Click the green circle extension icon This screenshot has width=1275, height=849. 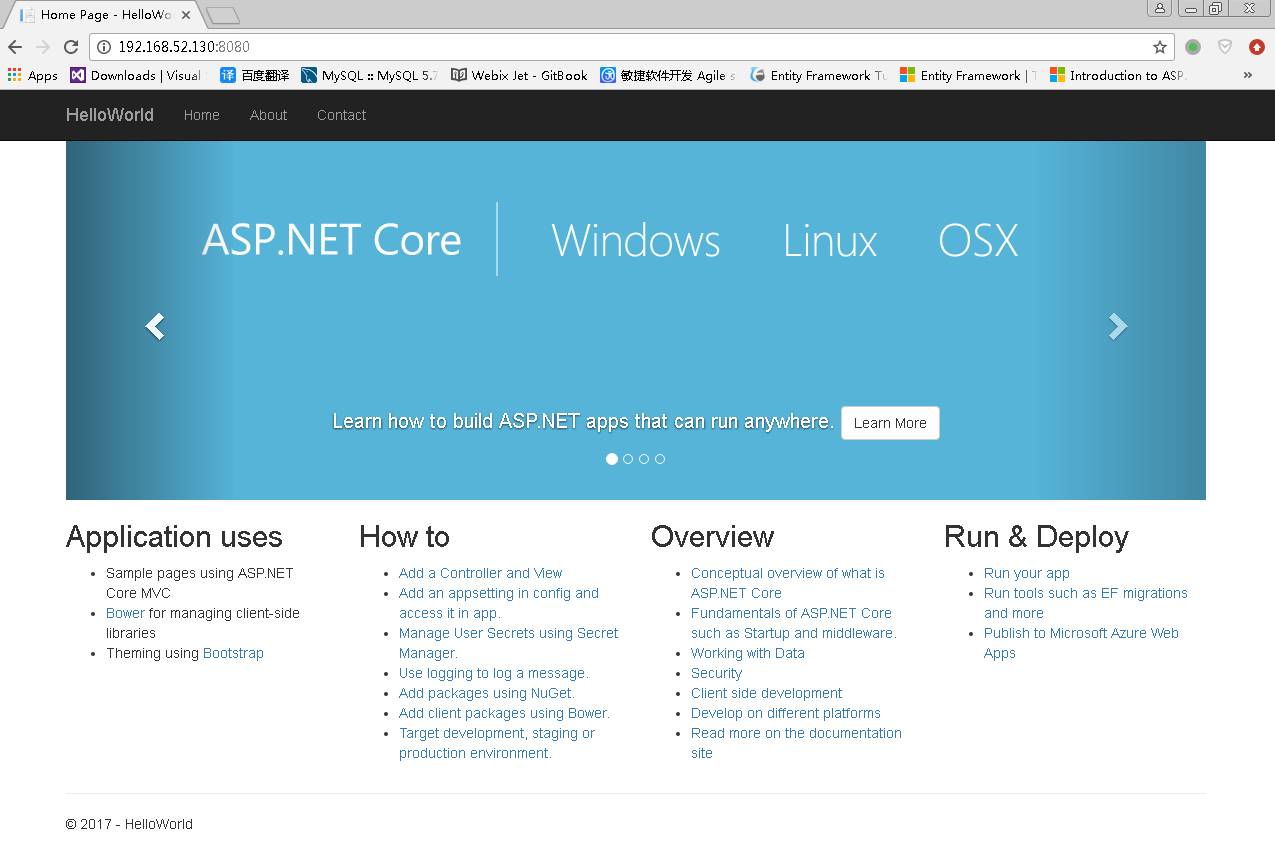(1193, 47)
